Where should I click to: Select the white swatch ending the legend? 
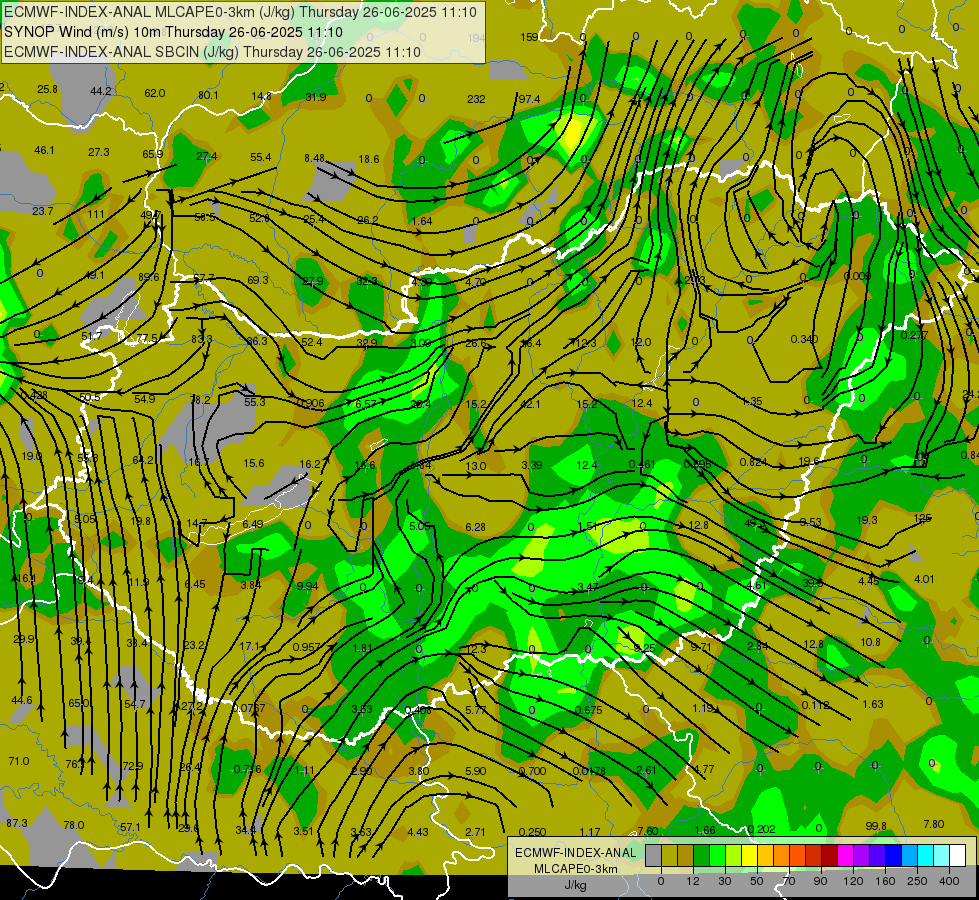point(958,855)
